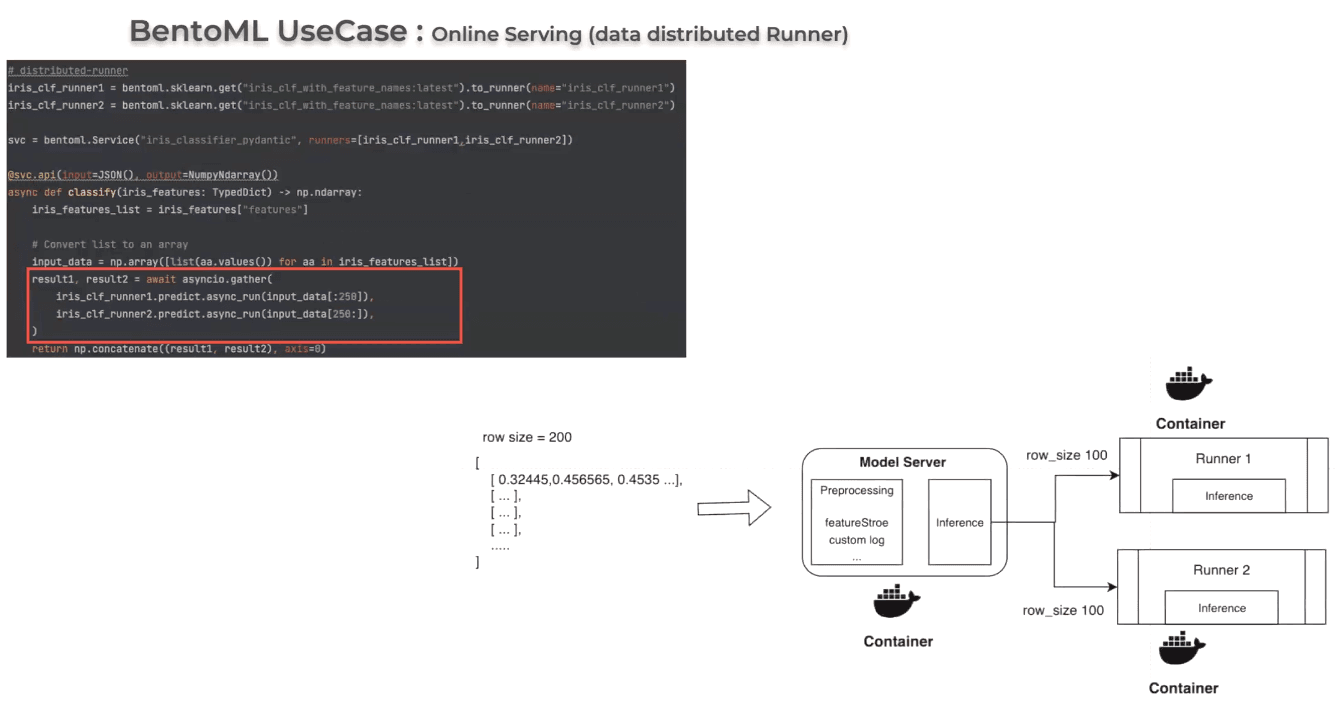The image size is (1337, 701).
Task: Click the featureStroe text in Preprocessing
Action: coord(856,522)
